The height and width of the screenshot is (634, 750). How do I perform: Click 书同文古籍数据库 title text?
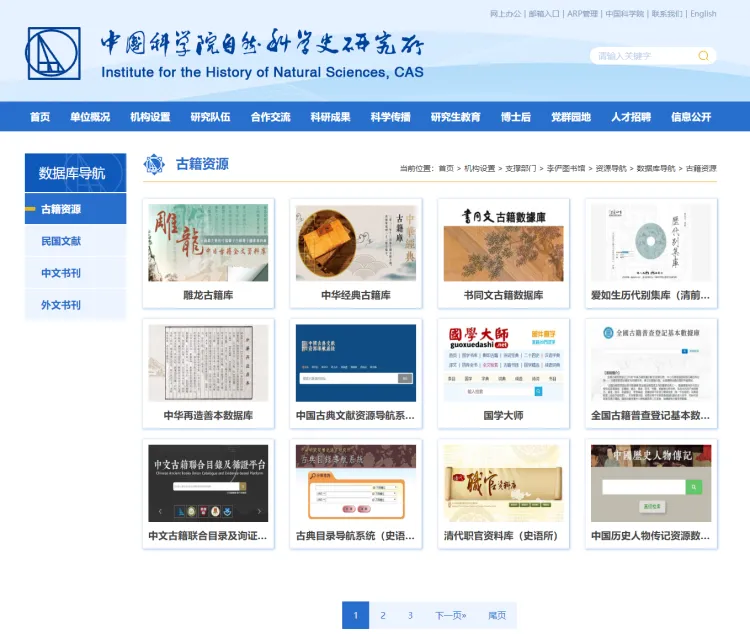504,295
